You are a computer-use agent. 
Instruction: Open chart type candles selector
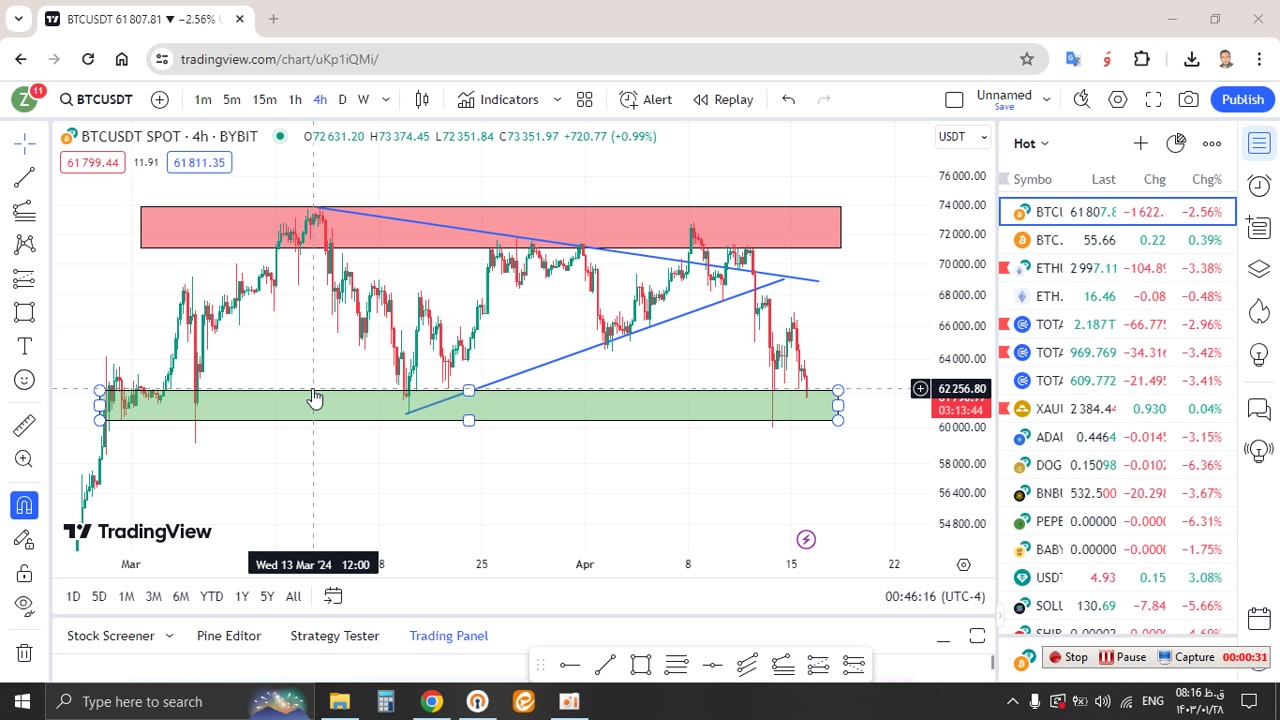tap(422, 99)
